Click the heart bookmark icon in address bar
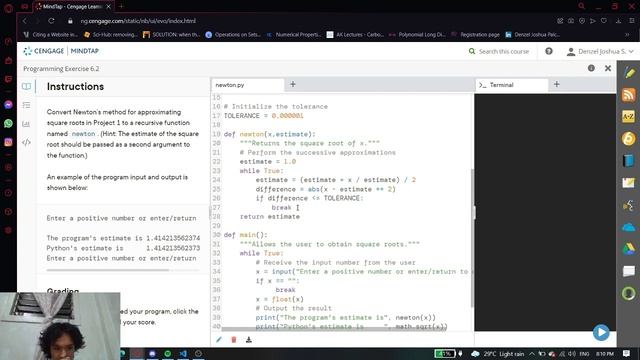 pyautogui.click(x=604, y=21)
